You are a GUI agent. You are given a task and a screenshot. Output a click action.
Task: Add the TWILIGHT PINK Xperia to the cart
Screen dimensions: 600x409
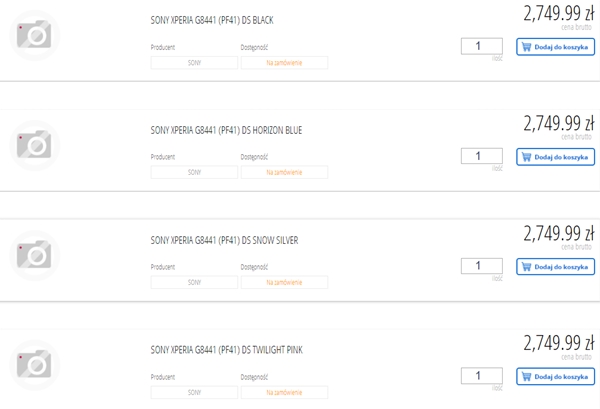[x=555, y=376]
